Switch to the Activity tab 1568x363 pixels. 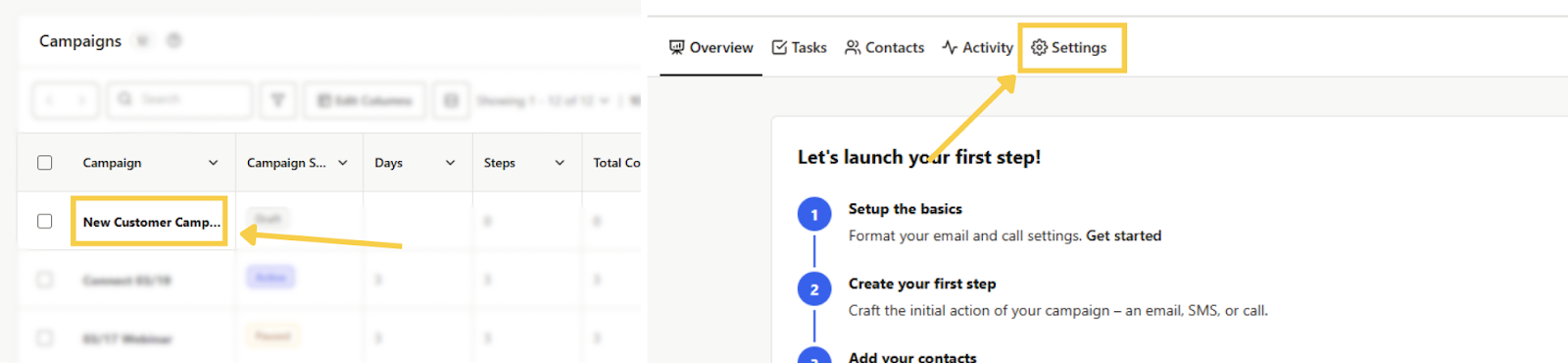[x=978, y=47]
